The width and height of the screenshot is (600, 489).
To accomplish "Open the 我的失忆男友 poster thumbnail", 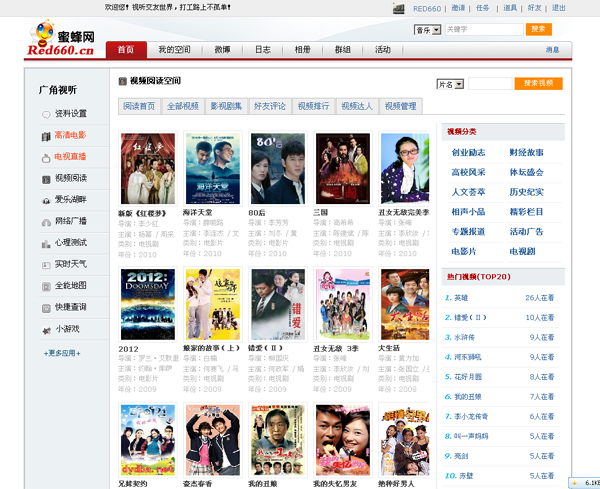I will click(x=343, y=440).
